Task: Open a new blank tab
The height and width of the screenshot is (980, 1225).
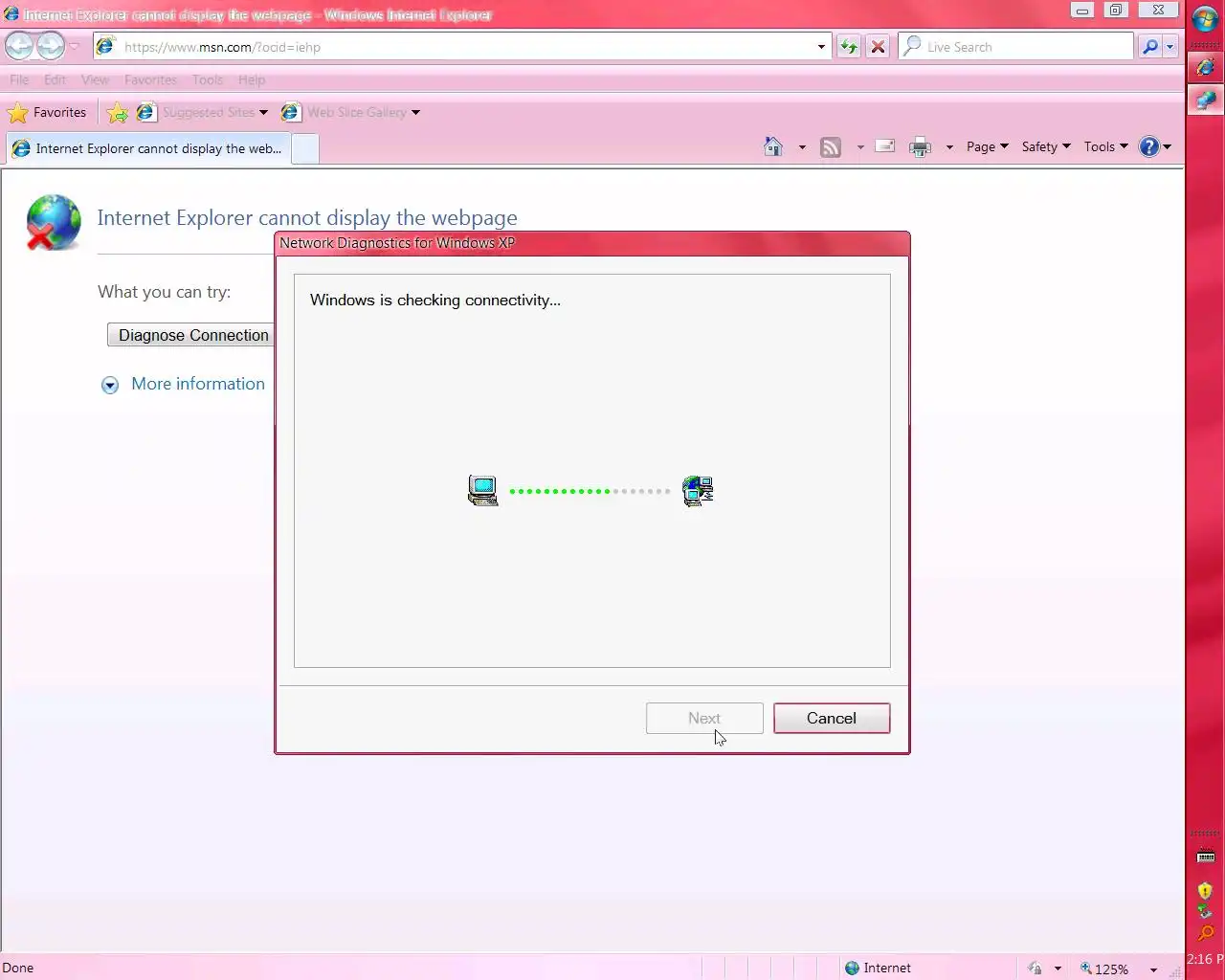Action: pyautogui.click(x=304, y=149)
